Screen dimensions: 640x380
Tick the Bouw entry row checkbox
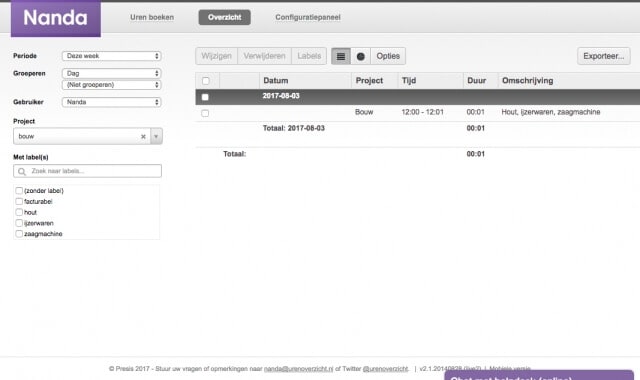205,113
